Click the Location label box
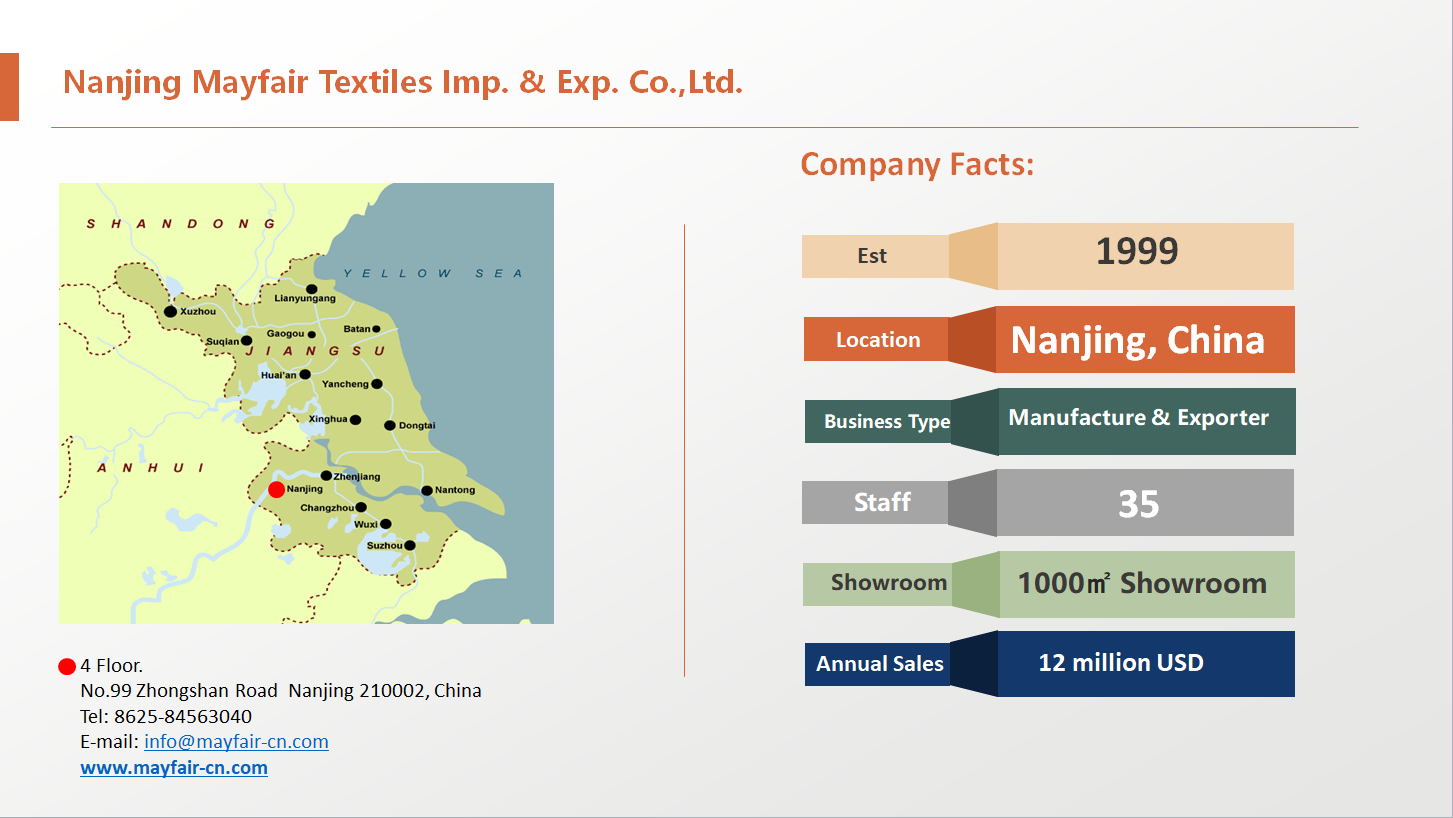Screen dimensions: 1453x818 pyautogui.click(x=877, y=339)
